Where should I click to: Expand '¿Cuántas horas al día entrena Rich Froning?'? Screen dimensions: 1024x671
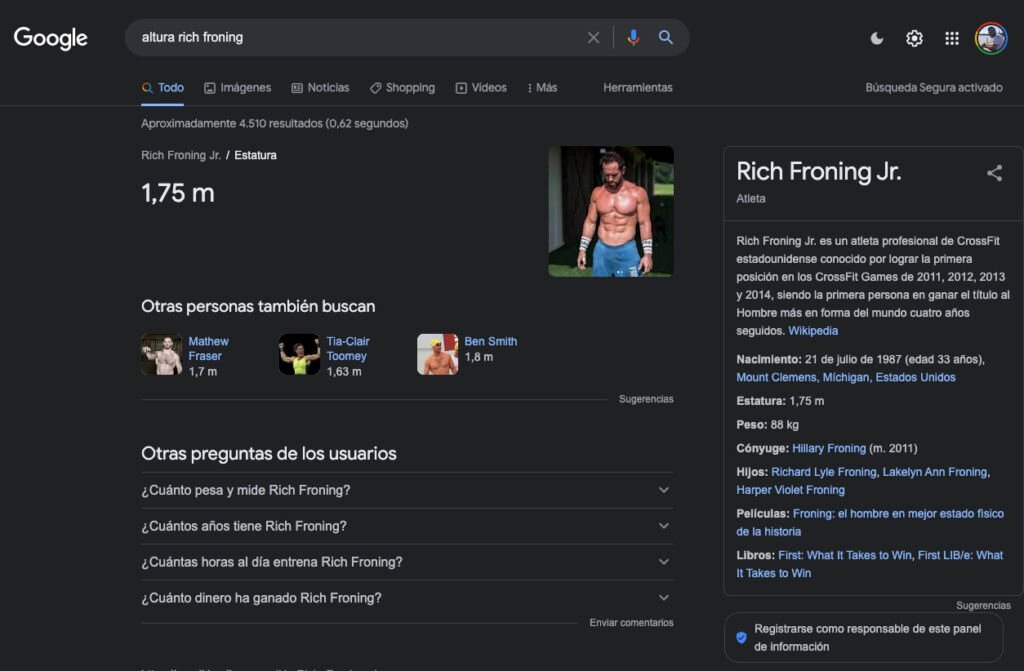point(407,562)
